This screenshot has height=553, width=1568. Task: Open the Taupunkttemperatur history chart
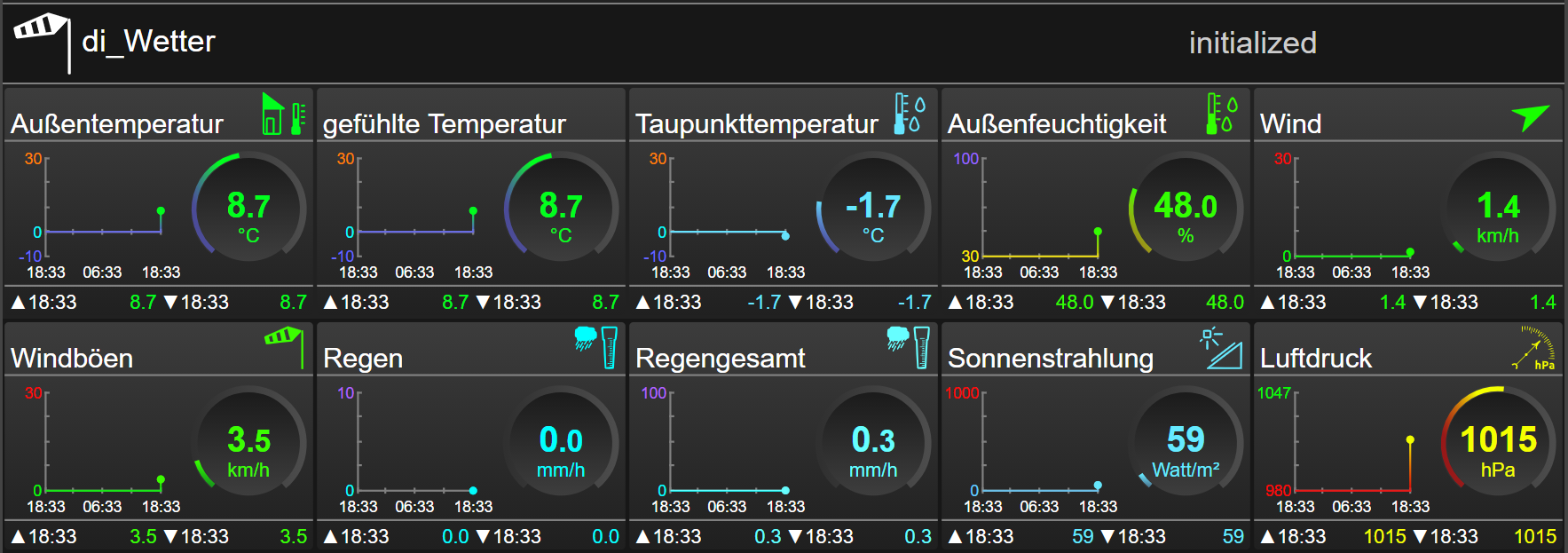[x=724, y=215]
